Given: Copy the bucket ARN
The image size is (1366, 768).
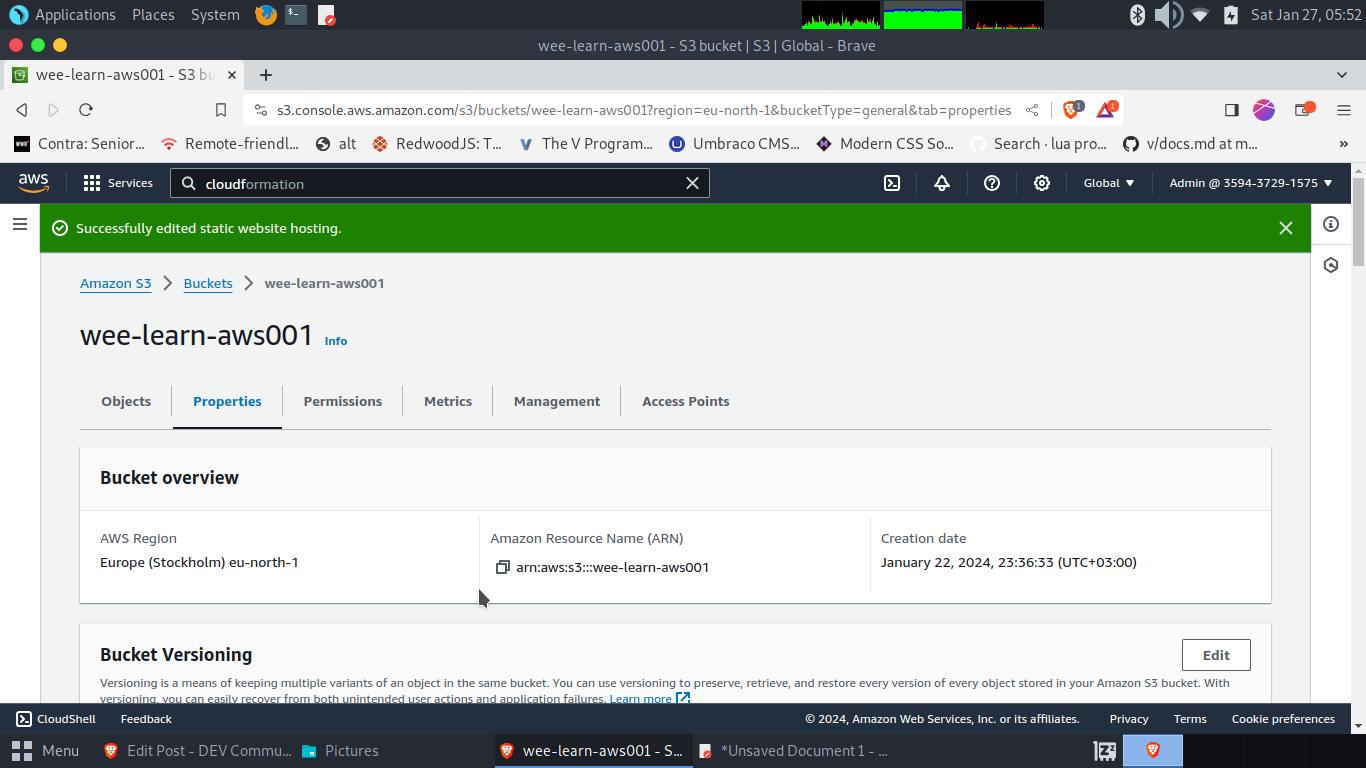Looking at the screenshot, I should pos(503,567).
